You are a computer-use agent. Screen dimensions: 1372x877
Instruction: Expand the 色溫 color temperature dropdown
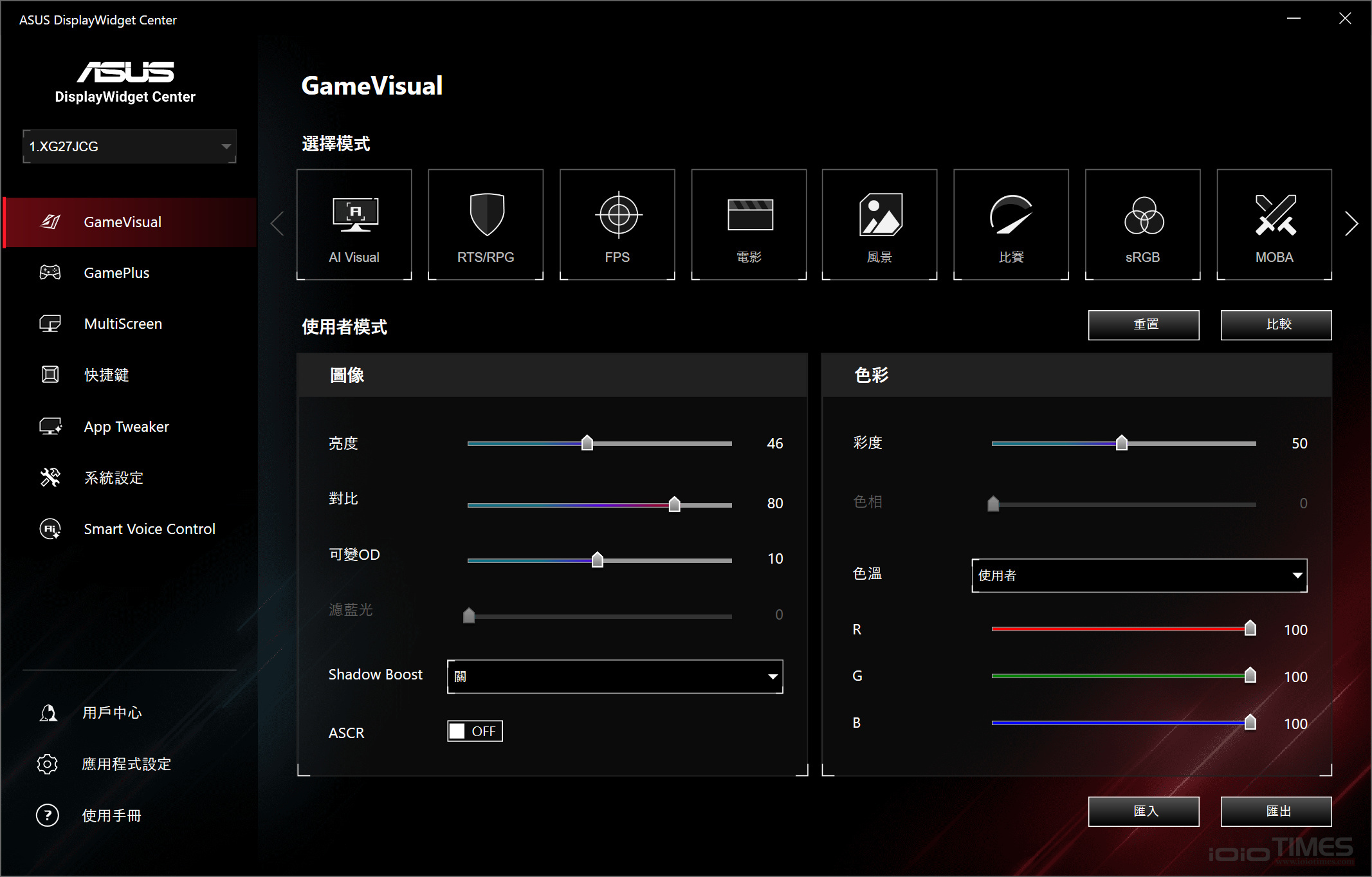tap(1139, 575)
